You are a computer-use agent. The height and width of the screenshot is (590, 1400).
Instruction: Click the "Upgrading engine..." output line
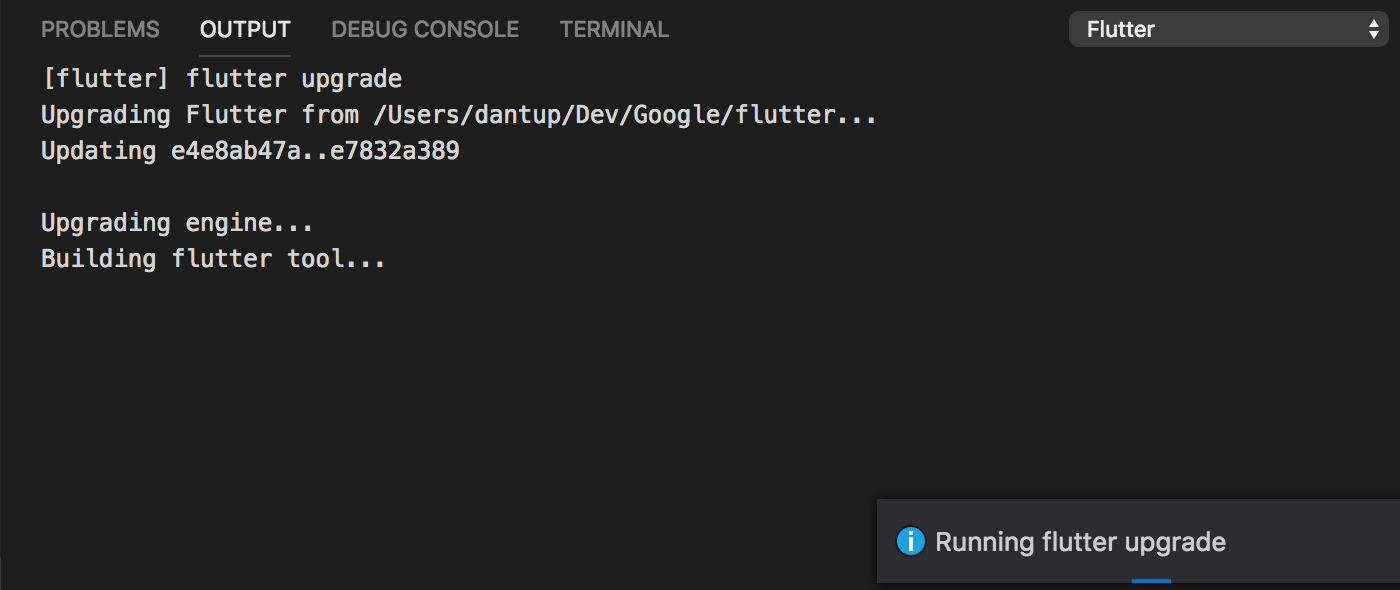tap(178, 223)
